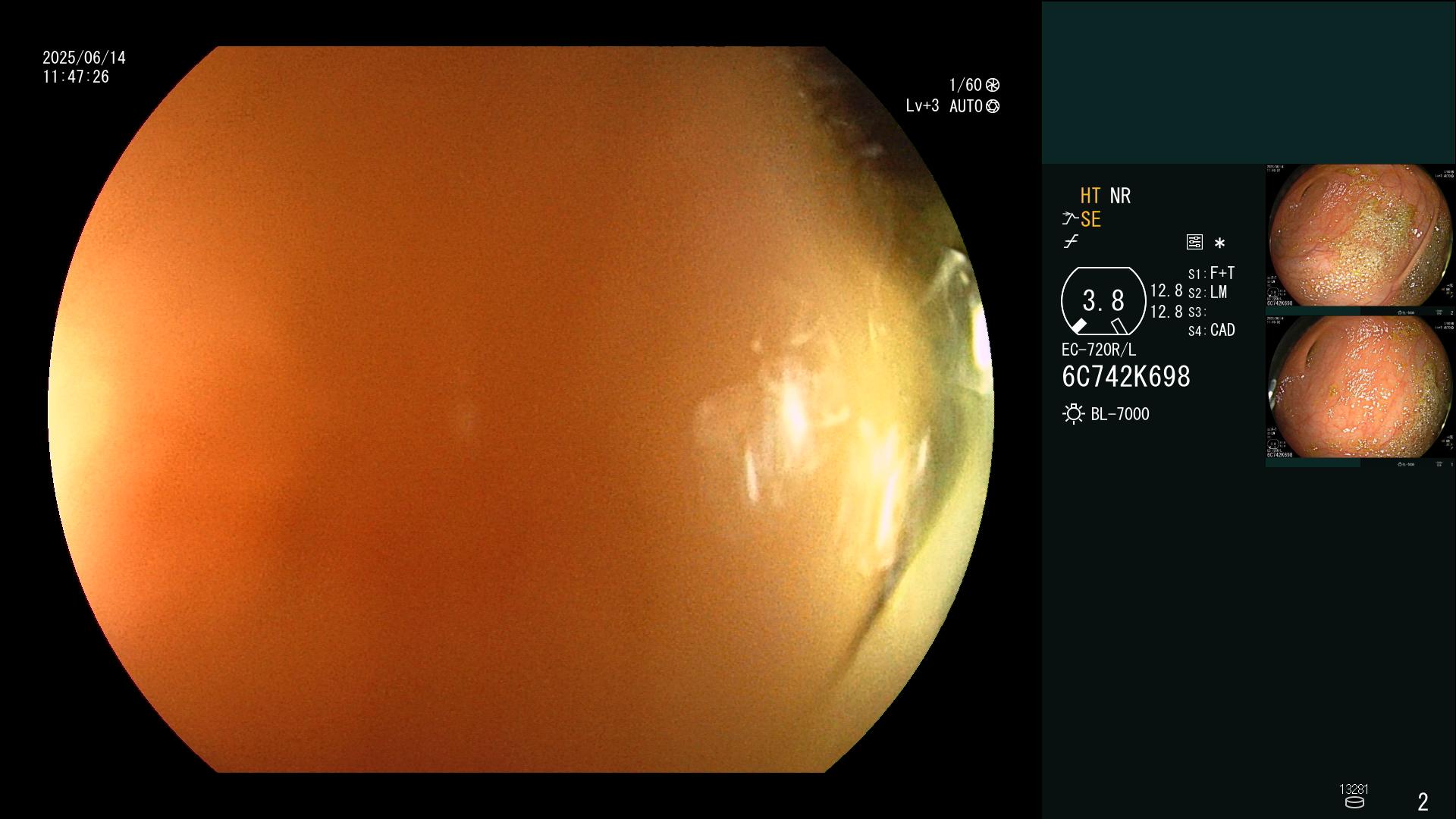1456x819 pixels.
Task: Click the 13281 remaining storage count
Action: click(1354, 789)
